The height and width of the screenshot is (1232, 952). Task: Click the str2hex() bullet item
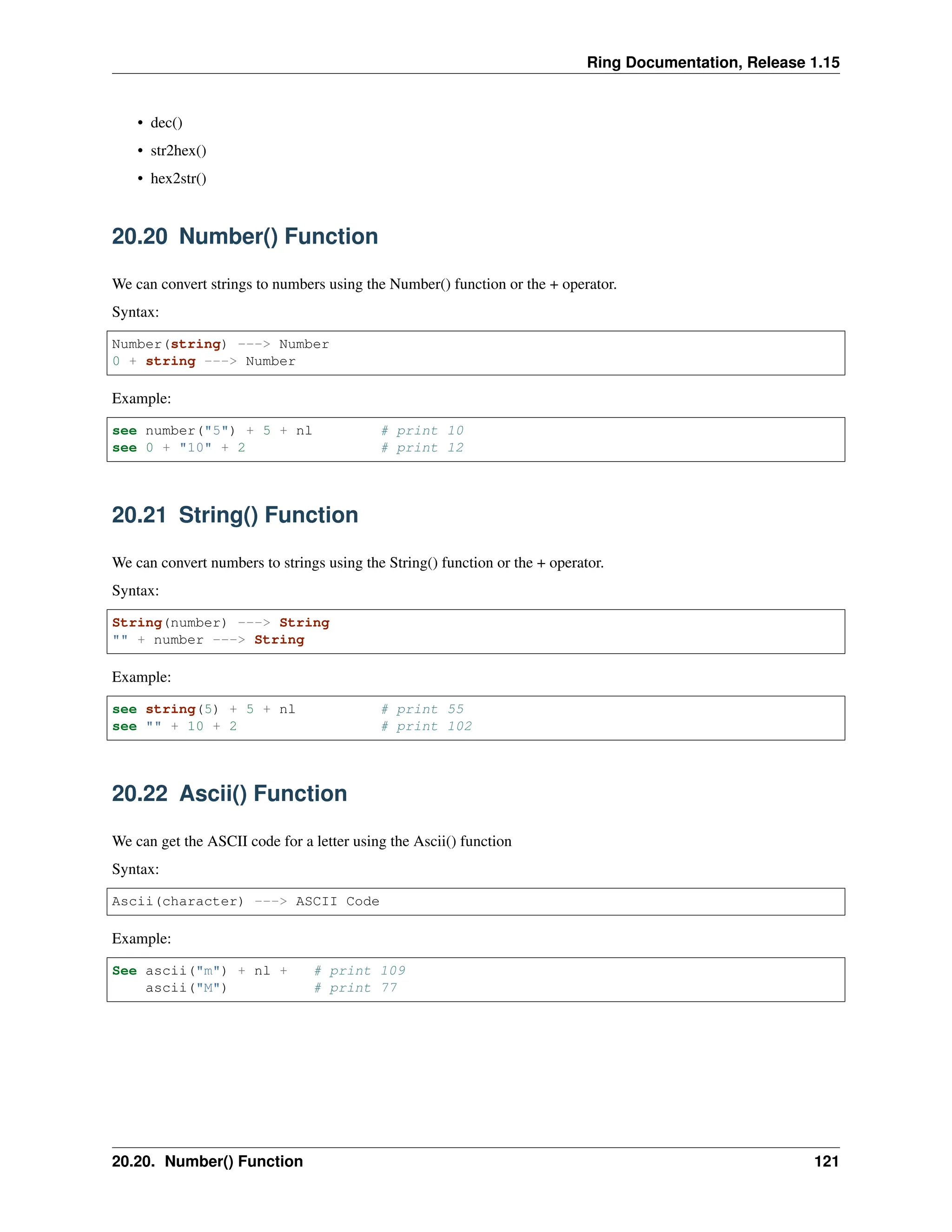(x=178, y=151)
